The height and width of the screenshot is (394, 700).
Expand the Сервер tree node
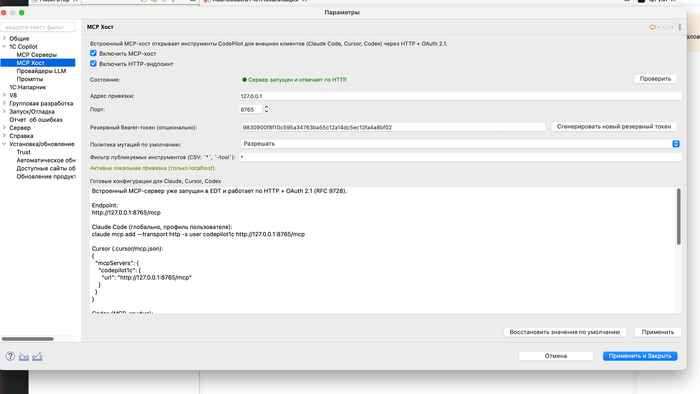pos(4,128)
